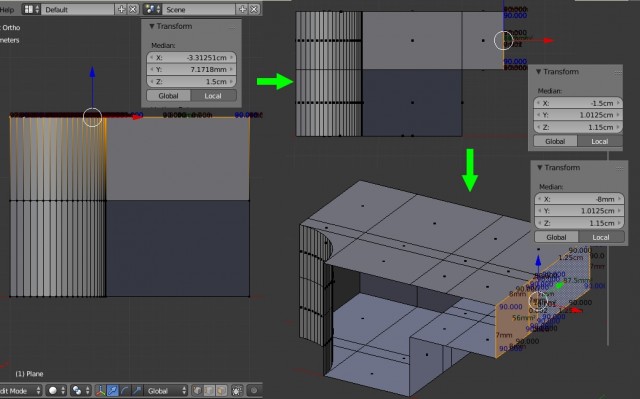The width and height of the screenshot is (640, 399).
Task: Toggle limit selection to visible
Action: click(x=237, y=390)
